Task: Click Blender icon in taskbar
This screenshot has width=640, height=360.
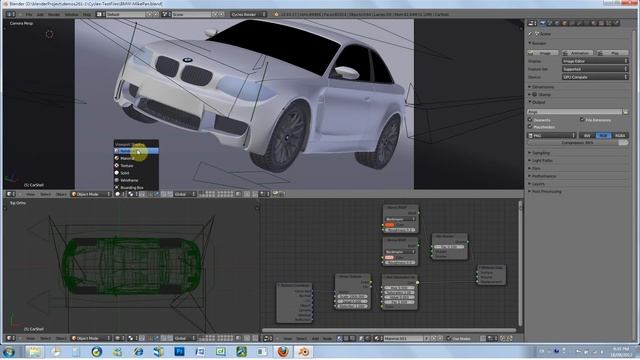Action: tap(303, 351)
